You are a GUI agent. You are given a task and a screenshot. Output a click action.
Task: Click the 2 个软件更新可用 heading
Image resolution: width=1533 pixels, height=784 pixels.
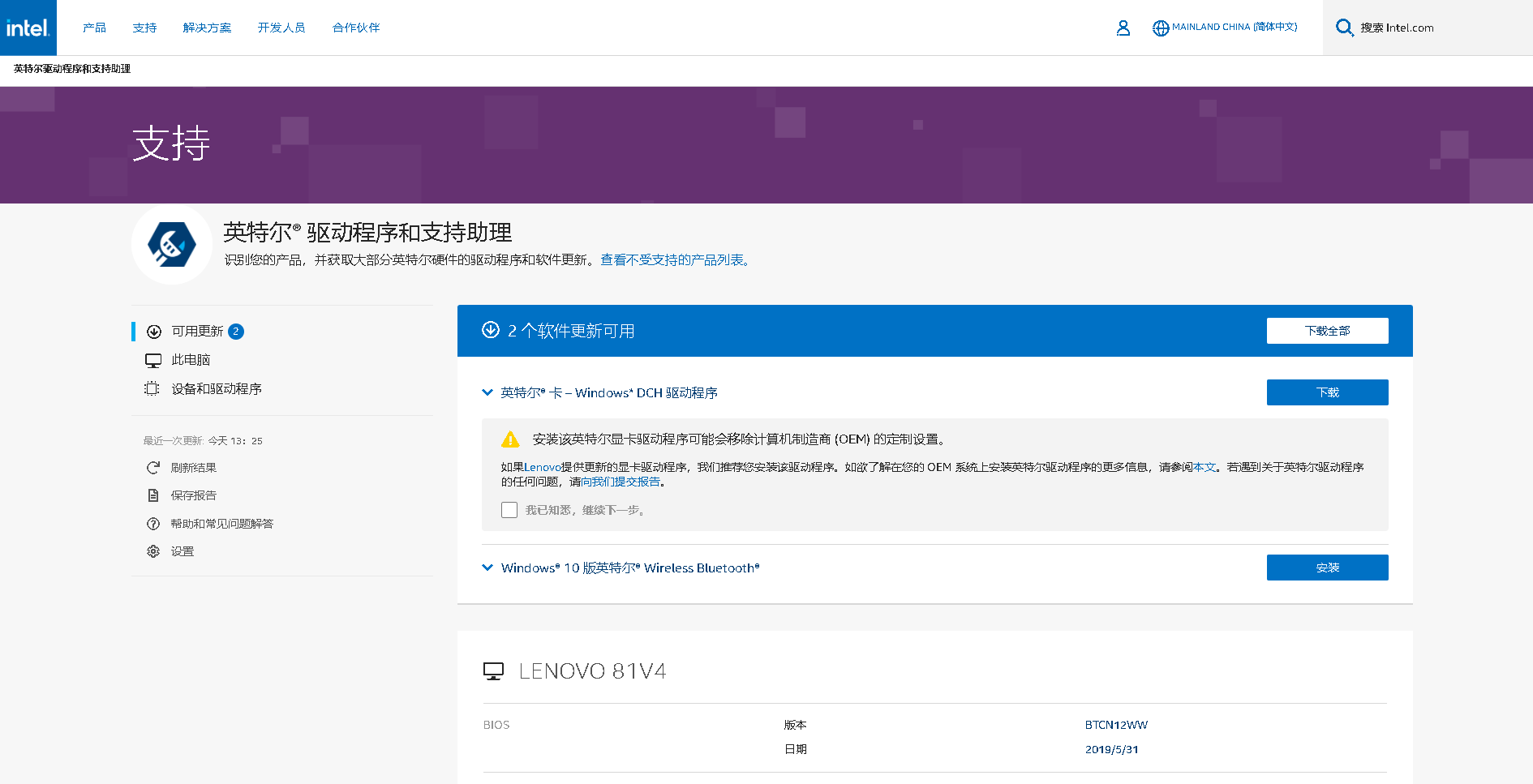(x=571, y=331)
